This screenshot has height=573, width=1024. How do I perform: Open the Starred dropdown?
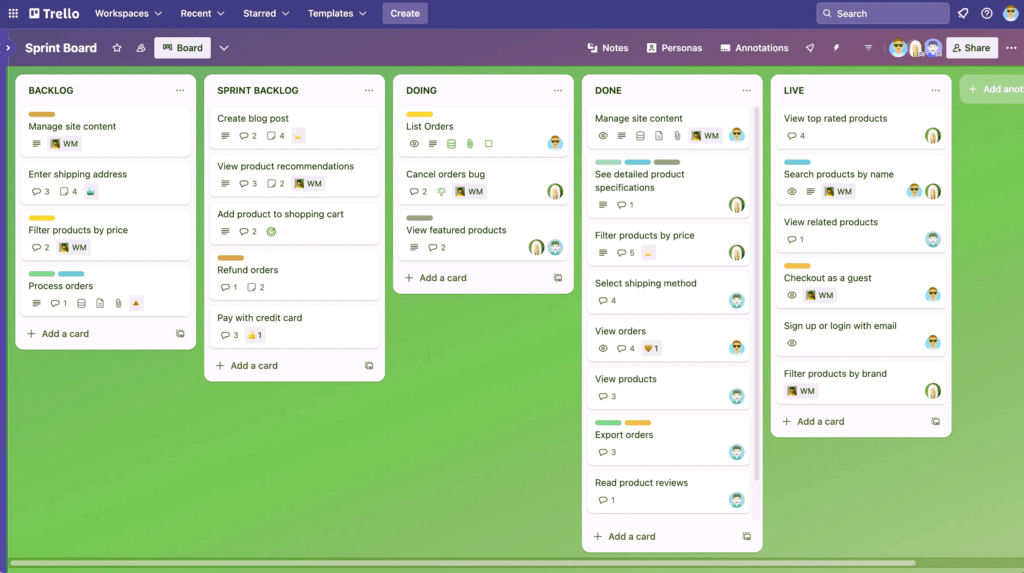coord(266,13)
